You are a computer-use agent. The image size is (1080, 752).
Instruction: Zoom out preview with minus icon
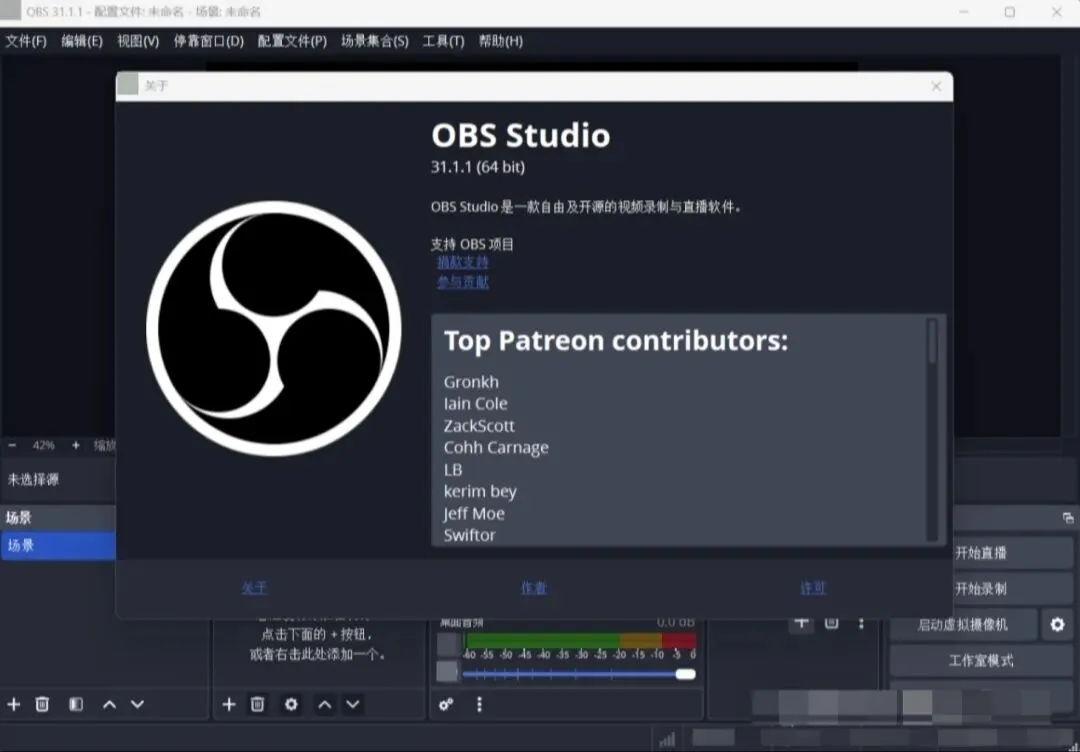pyautogui.click(x=12, y=446)
